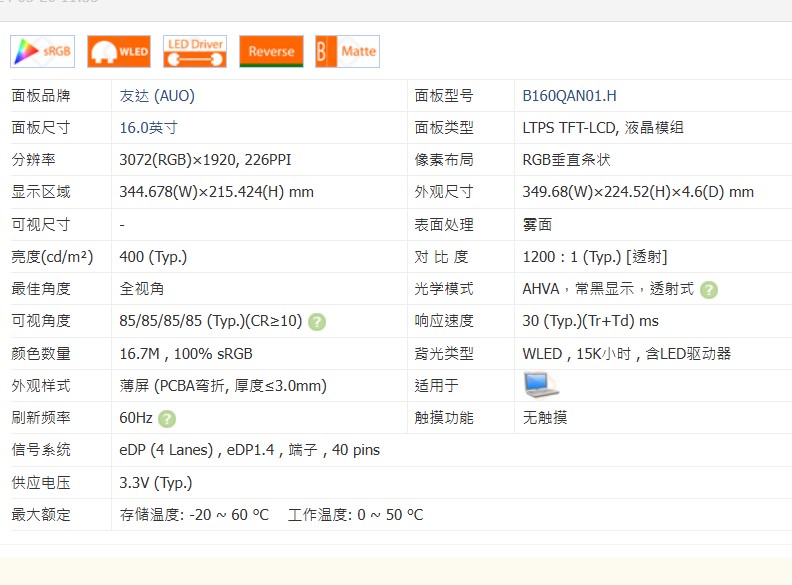Screen dimensions: 792x585
Task: Click the RGB垂直条状 pixel layout value
Action: pyautogui.click(x=566, y=160)
